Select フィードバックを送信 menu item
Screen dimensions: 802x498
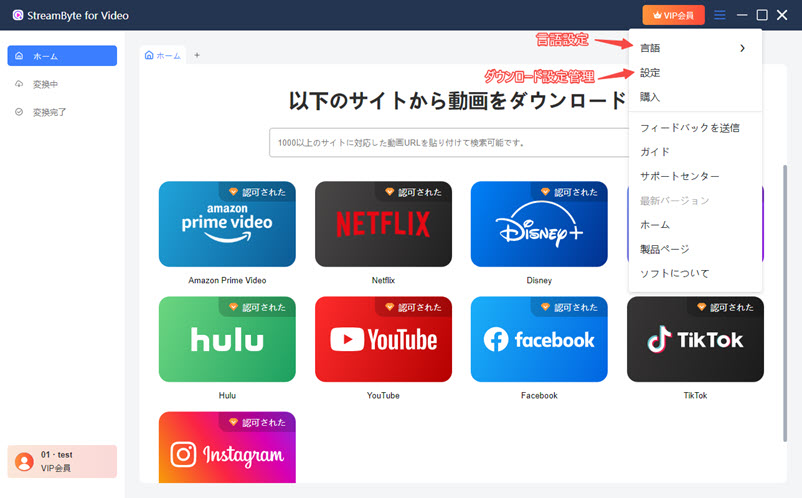click(x=695, y=128)
